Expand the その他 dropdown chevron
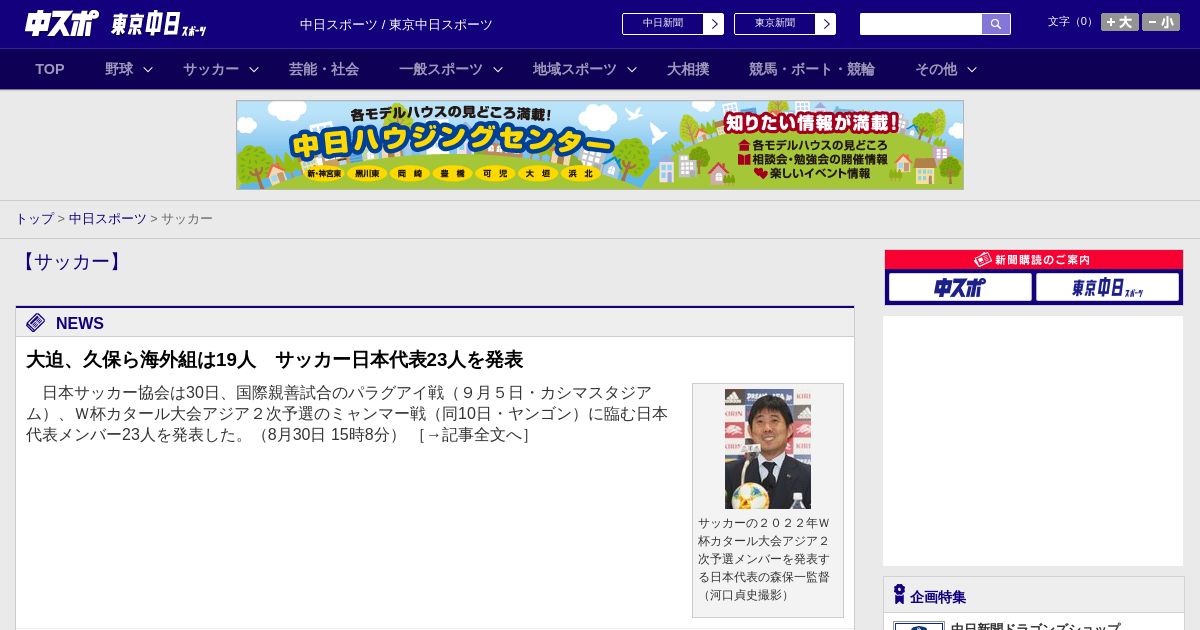This screenshot has height=630, width=1200. click(x=972, y=69)
